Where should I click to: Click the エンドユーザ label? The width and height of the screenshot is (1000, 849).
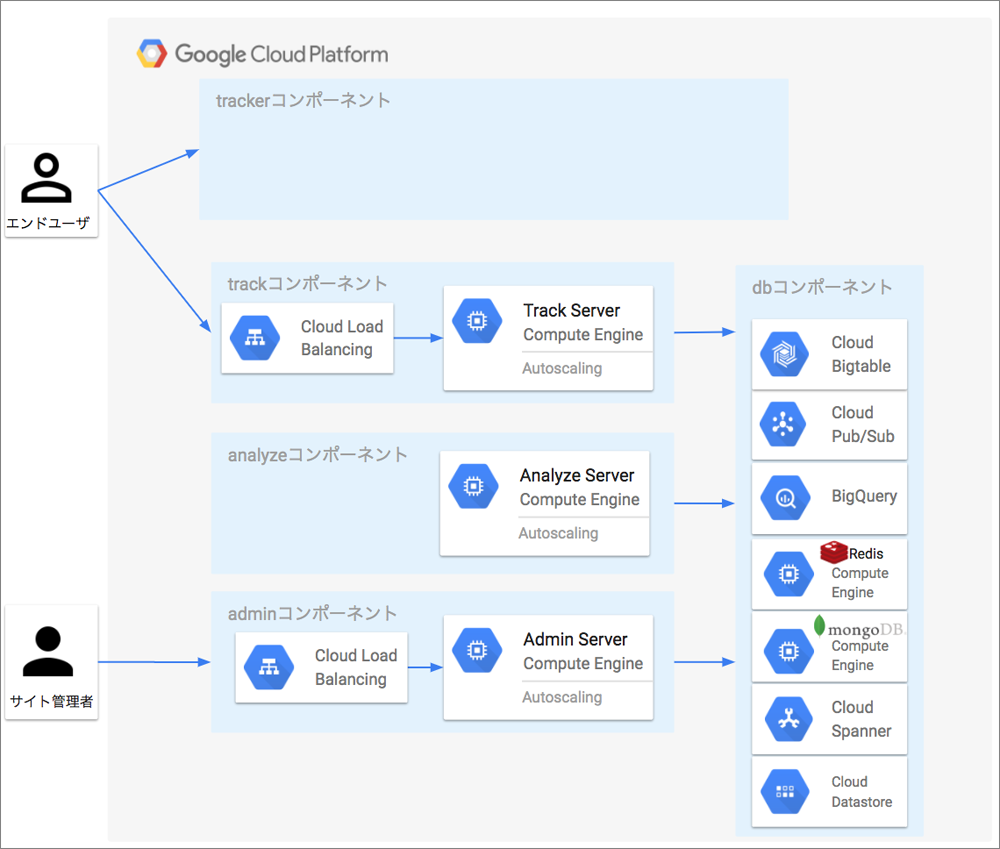[x=48, y=223]
